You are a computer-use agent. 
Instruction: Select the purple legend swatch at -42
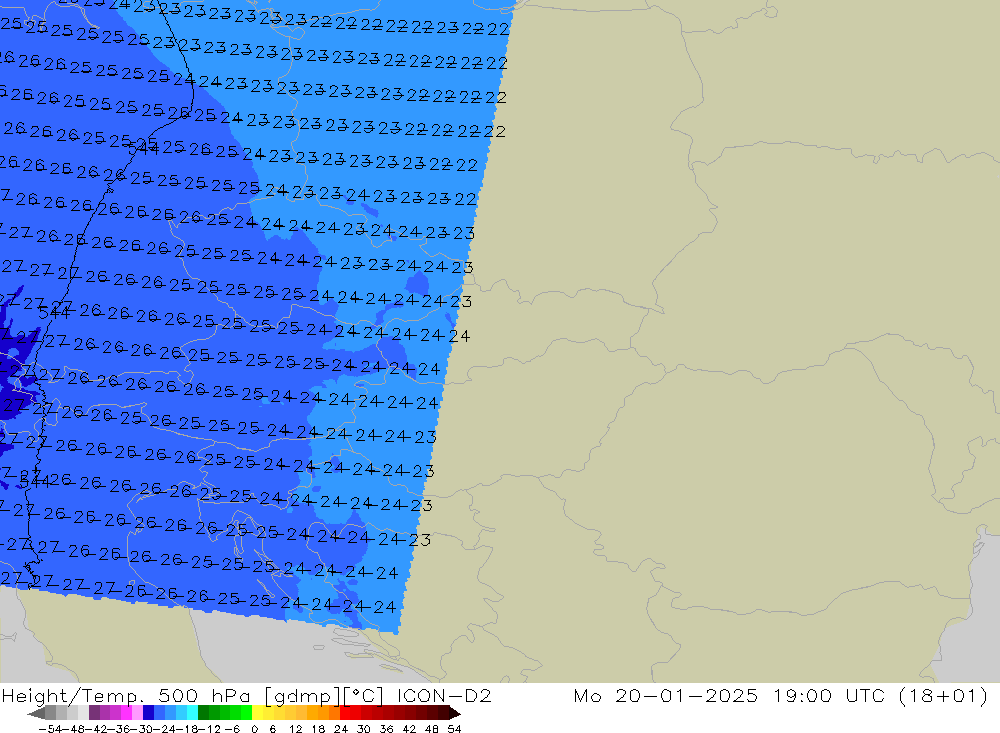pos(94,713)
